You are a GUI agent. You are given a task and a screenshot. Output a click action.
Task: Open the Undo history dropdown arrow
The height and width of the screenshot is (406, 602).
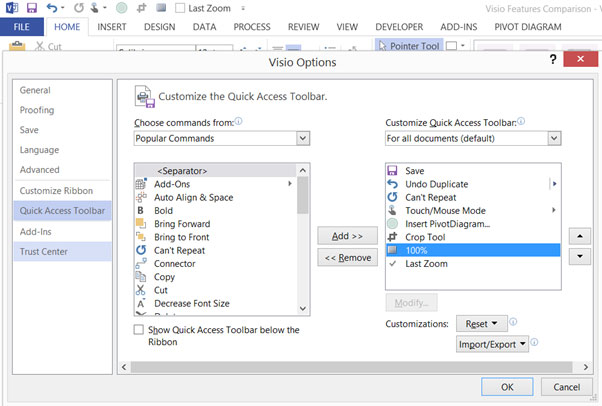click(63, 8)
